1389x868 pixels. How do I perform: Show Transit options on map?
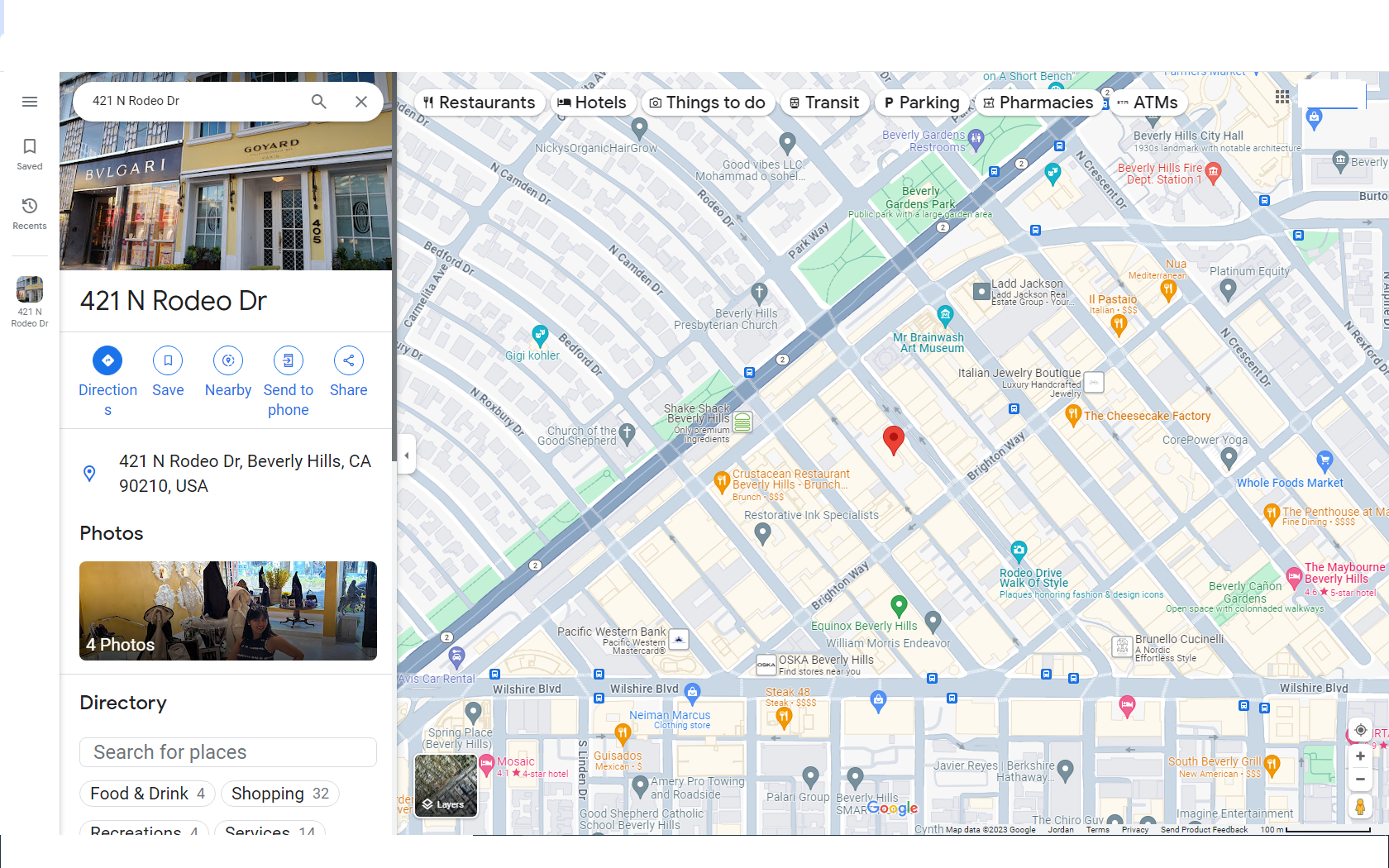tap(824, 103)
